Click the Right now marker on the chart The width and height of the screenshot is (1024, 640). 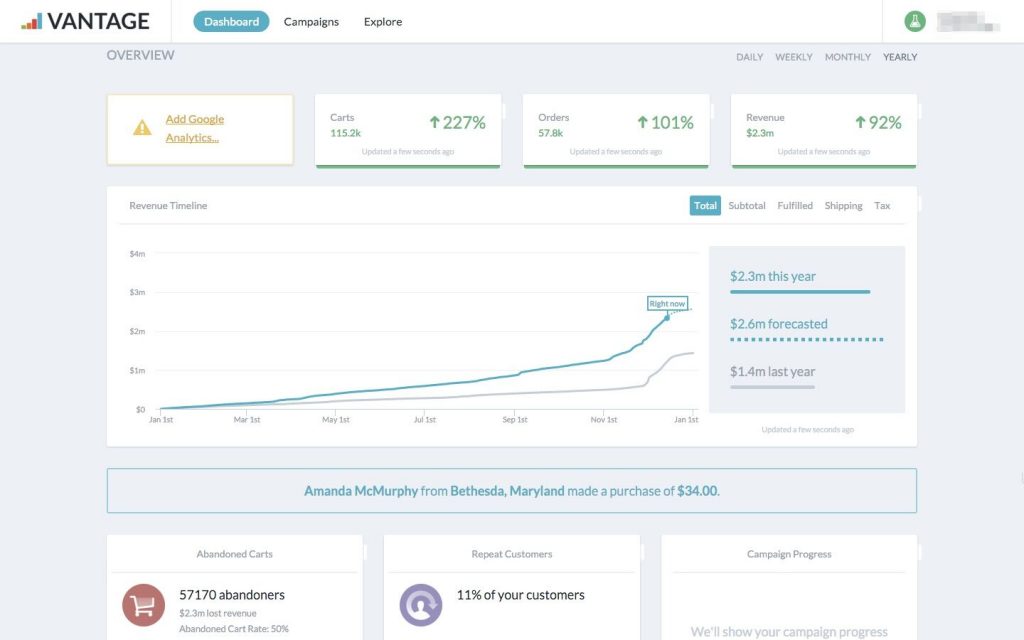667,302
